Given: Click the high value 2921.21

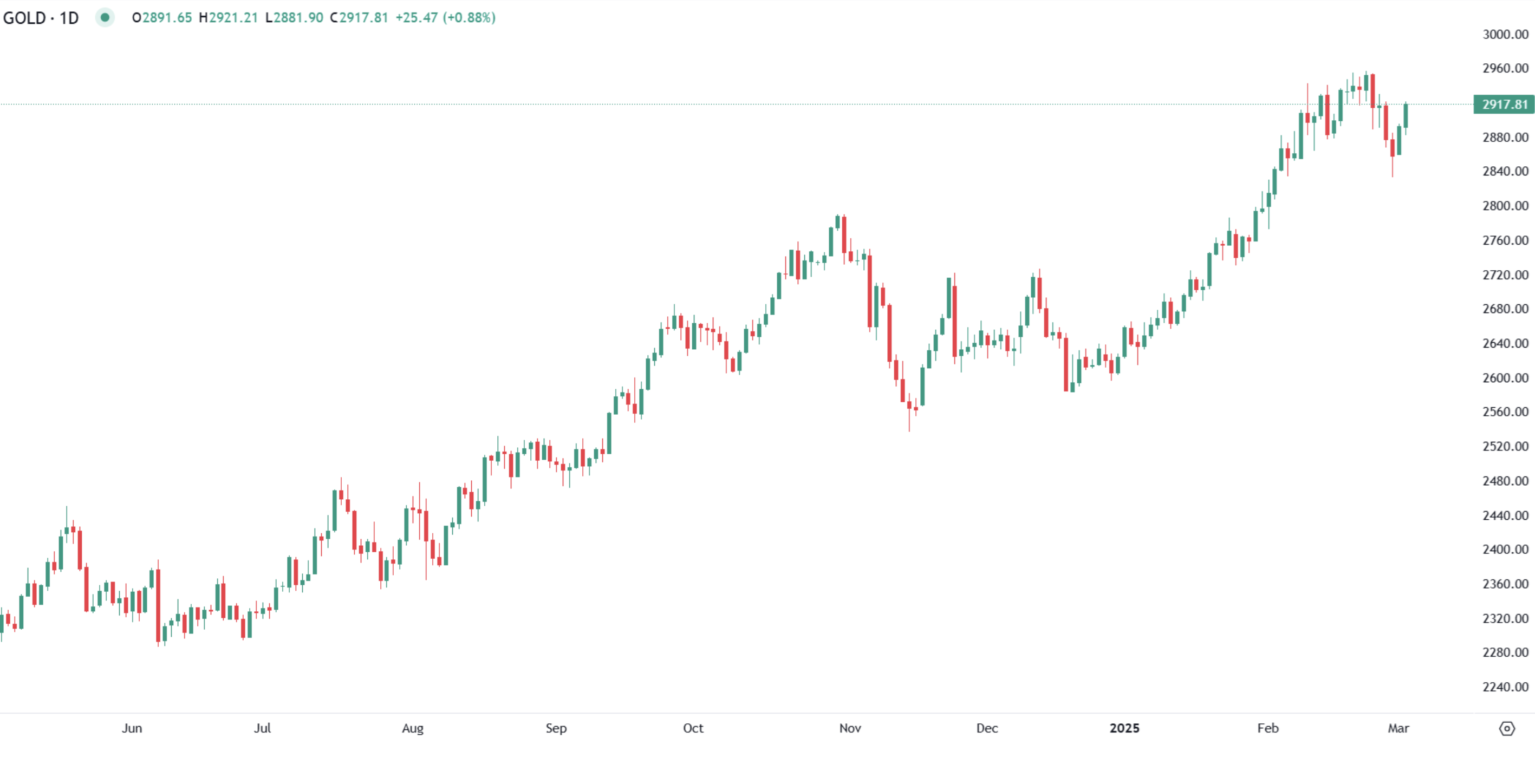Looking at the screenshot, I should 233,18.
